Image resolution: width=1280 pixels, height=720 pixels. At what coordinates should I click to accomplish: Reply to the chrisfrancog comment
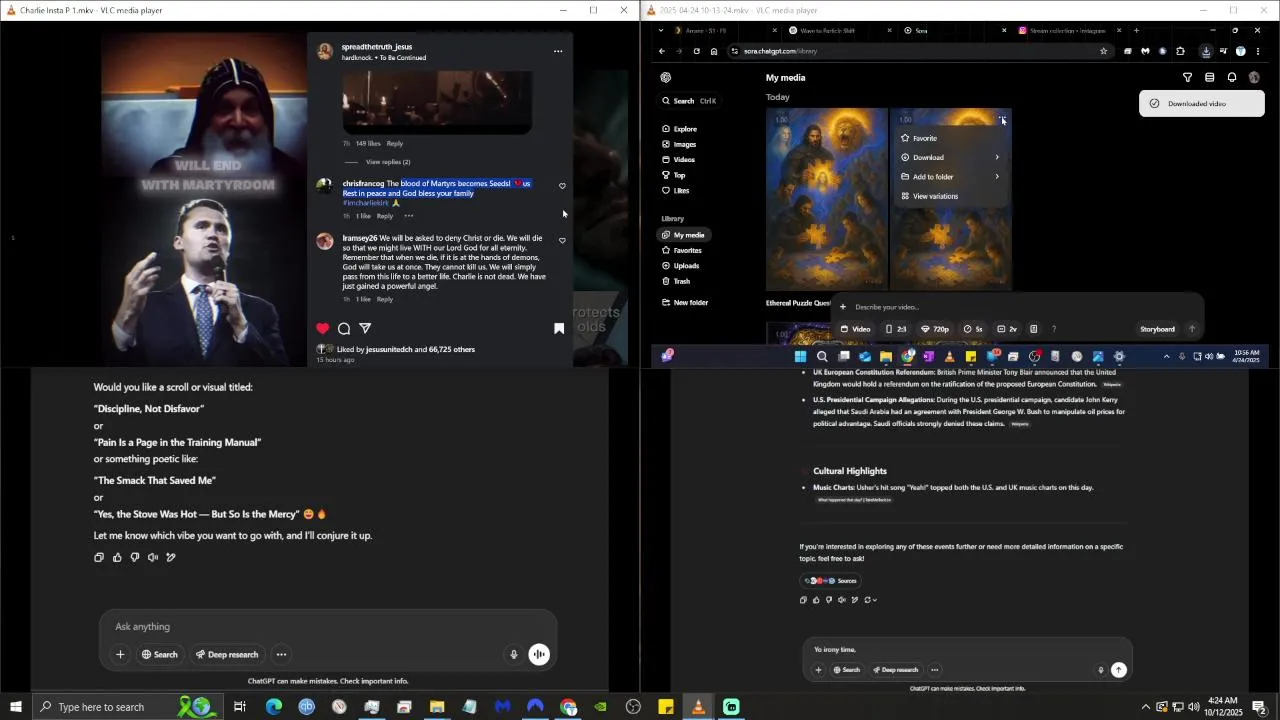(385, 216)
